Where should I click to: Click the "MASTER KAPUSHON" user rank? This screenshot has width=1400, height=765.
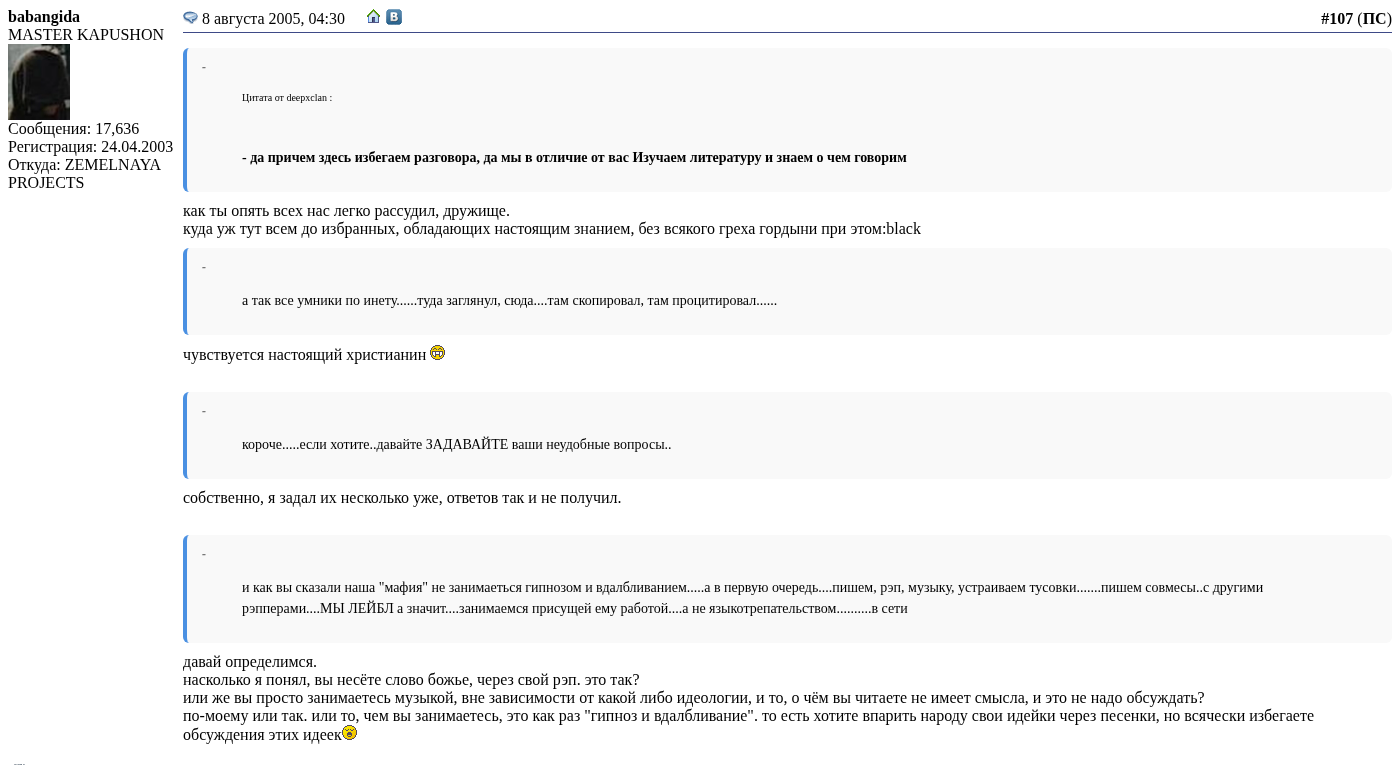click(x=86, y=35)
